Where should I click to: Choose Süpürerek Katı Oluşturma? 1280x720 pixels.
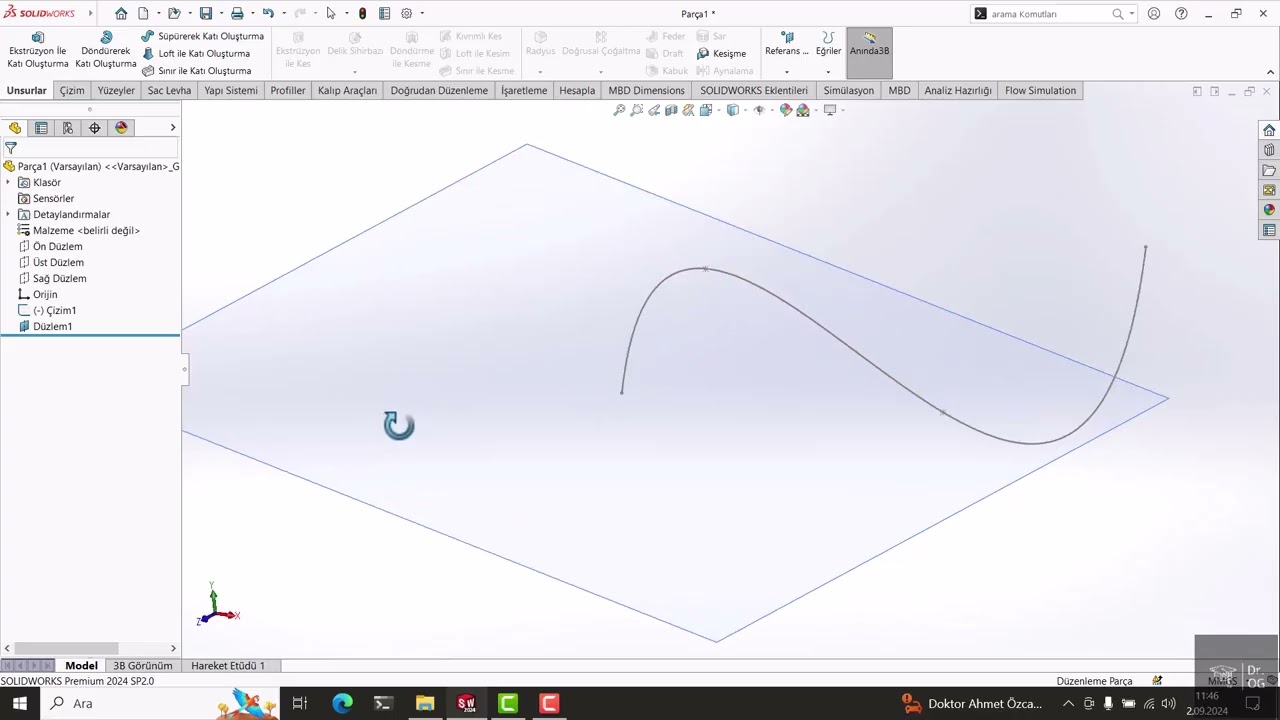pos(203,36)
